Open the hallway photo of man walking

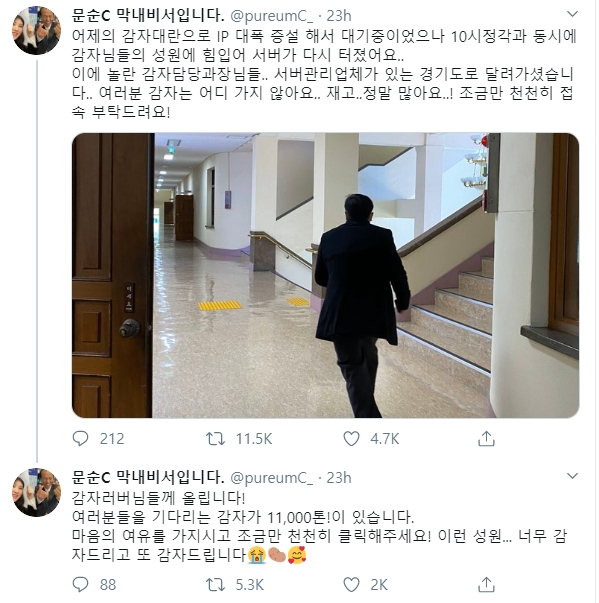(325, 275)
